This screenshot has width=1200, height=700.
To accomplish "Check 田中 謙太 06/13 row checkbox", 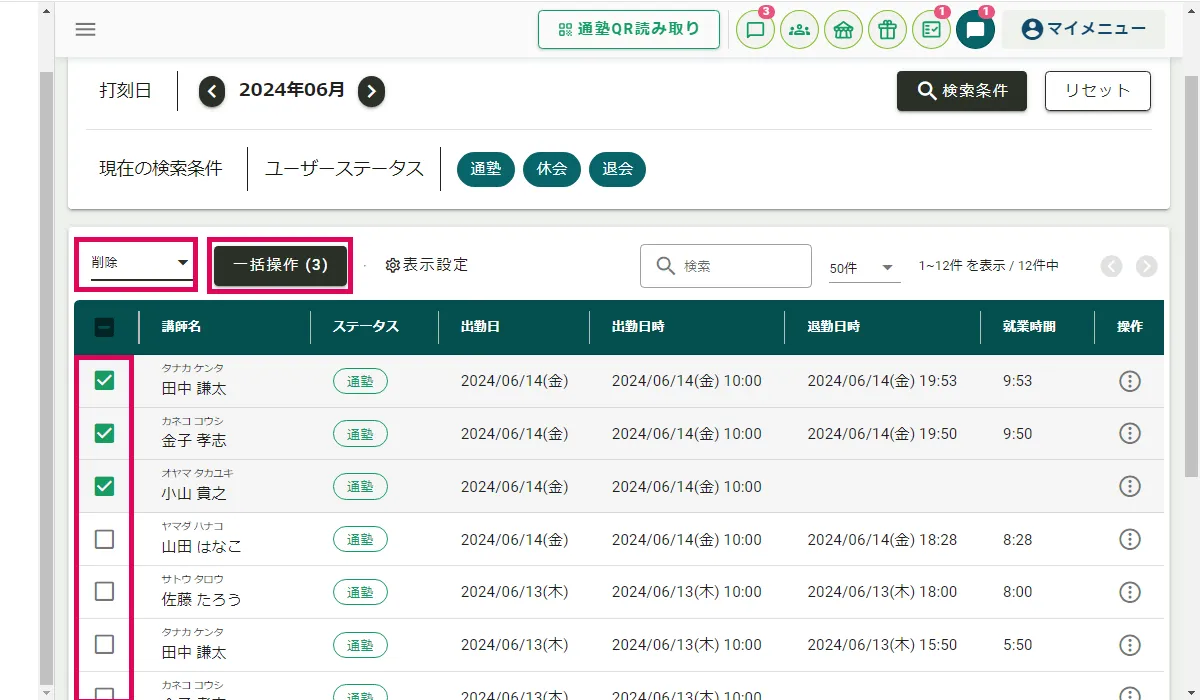I will [104, 644].
